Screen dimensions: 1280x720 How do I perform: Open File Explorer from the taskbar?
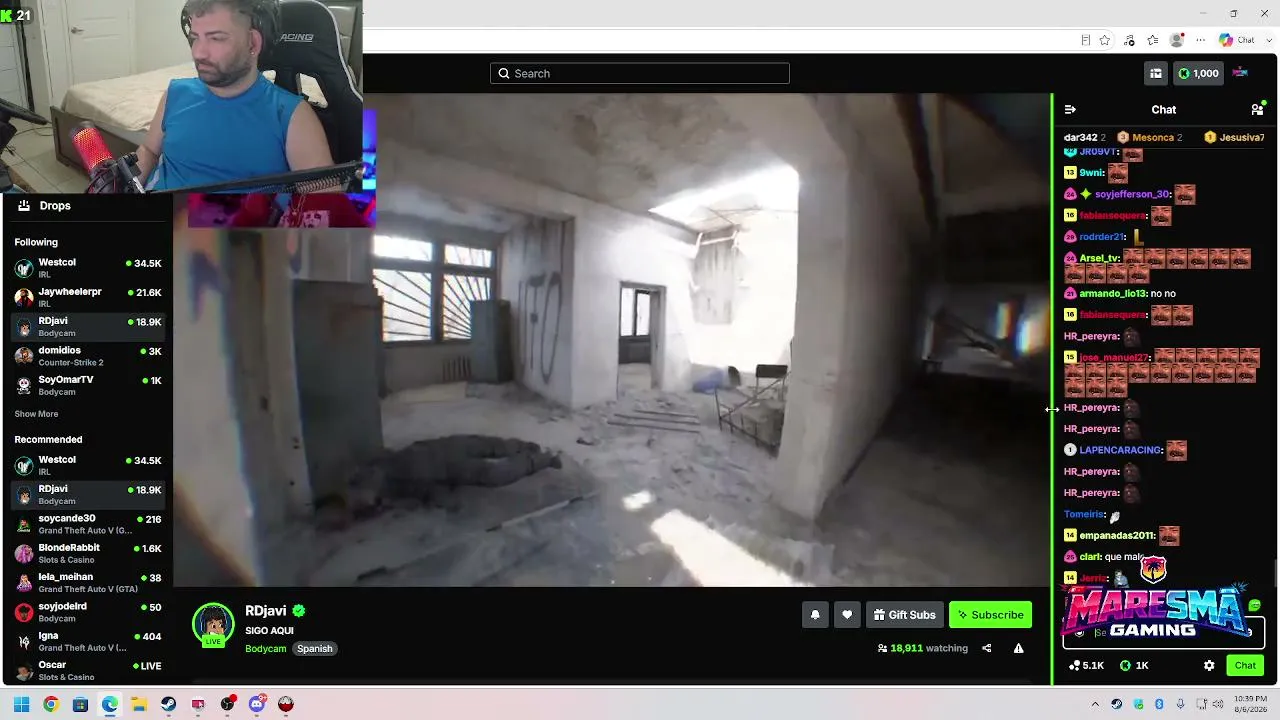pyautogui.click(x=139, y=704)
